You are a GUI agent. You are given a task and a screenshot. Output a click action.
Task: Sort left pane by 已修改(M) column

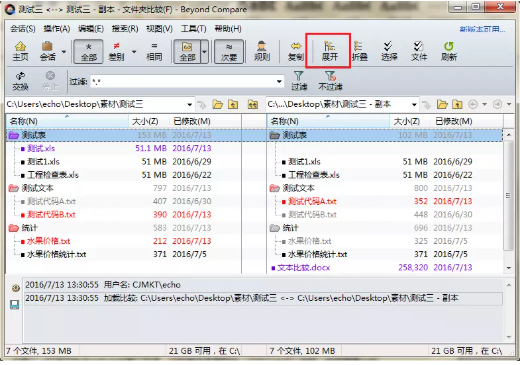coord(205,121)
